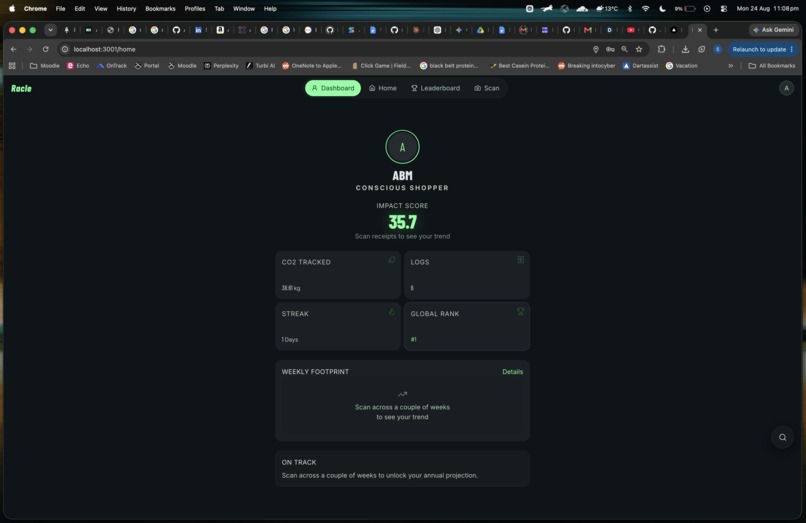
Task: Open the Turbi AI bookmark
Action: click(x=260, y=66)
